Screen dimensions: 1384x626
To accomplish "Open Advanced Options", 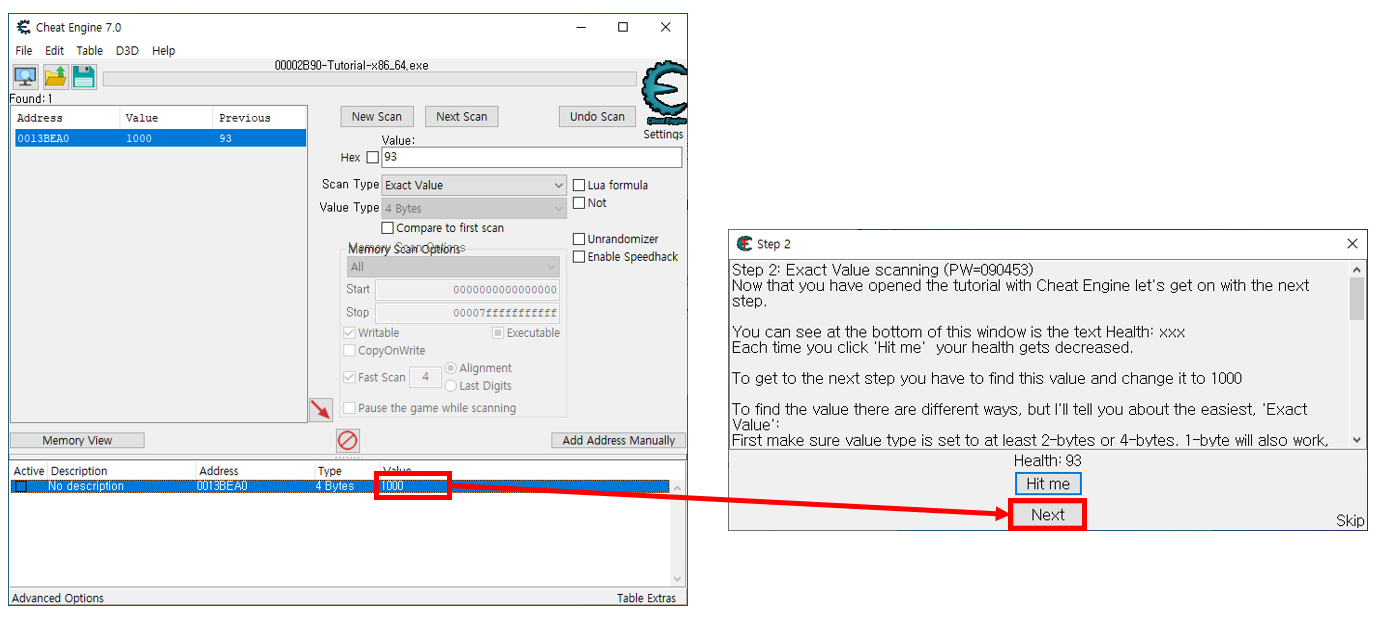I will 57,598.
